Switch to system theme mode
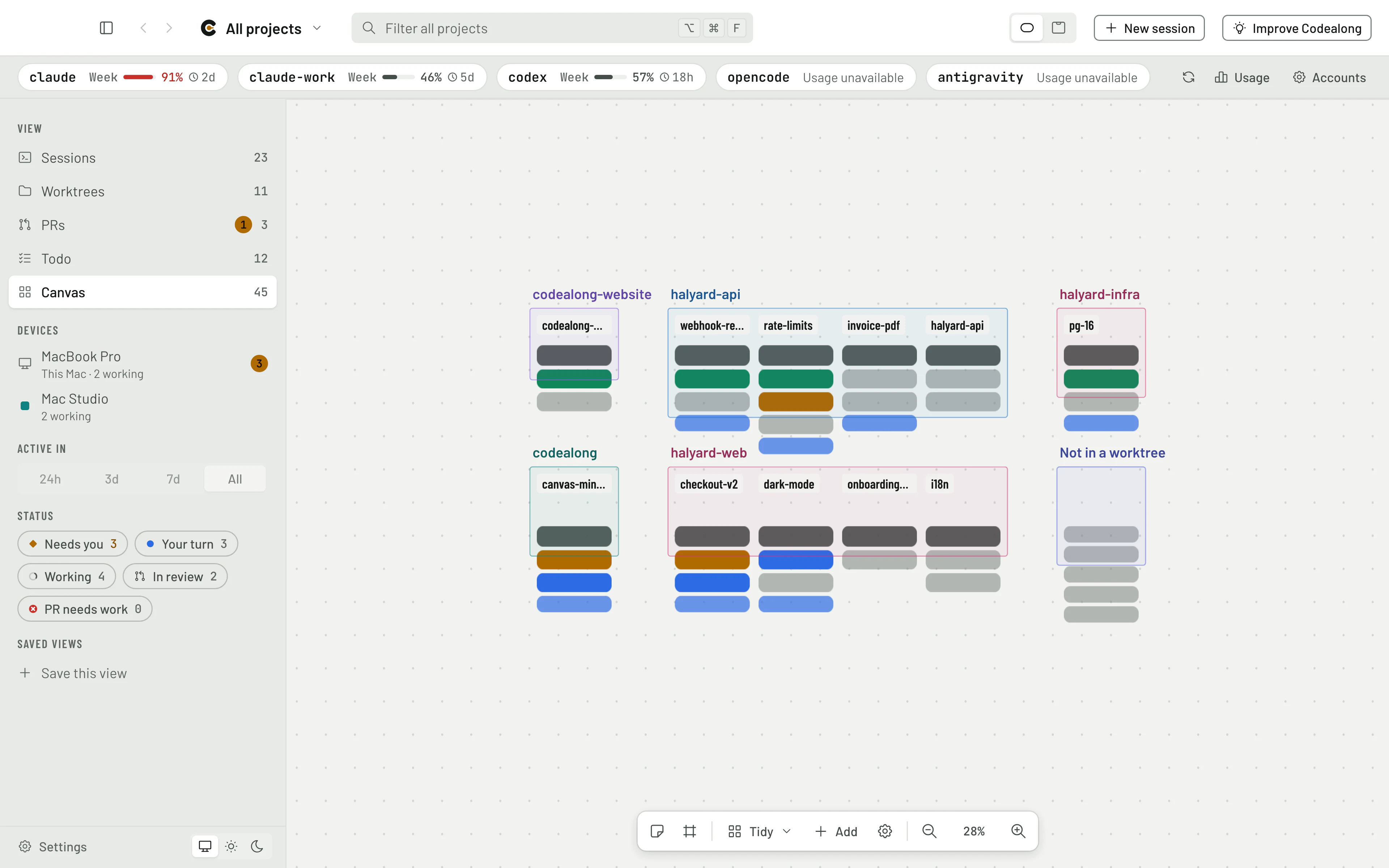 [205, 847]
